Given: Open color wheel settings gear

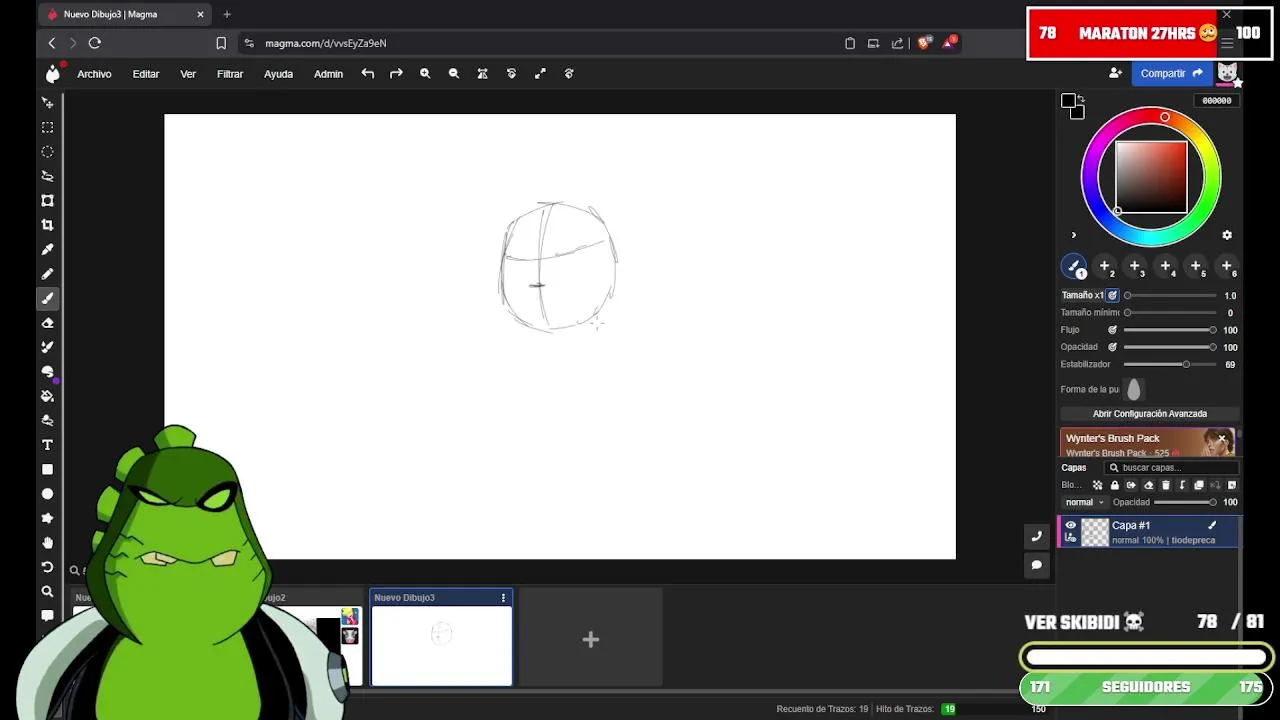Looking at the screenshot, I should (x=1227, y=235).
